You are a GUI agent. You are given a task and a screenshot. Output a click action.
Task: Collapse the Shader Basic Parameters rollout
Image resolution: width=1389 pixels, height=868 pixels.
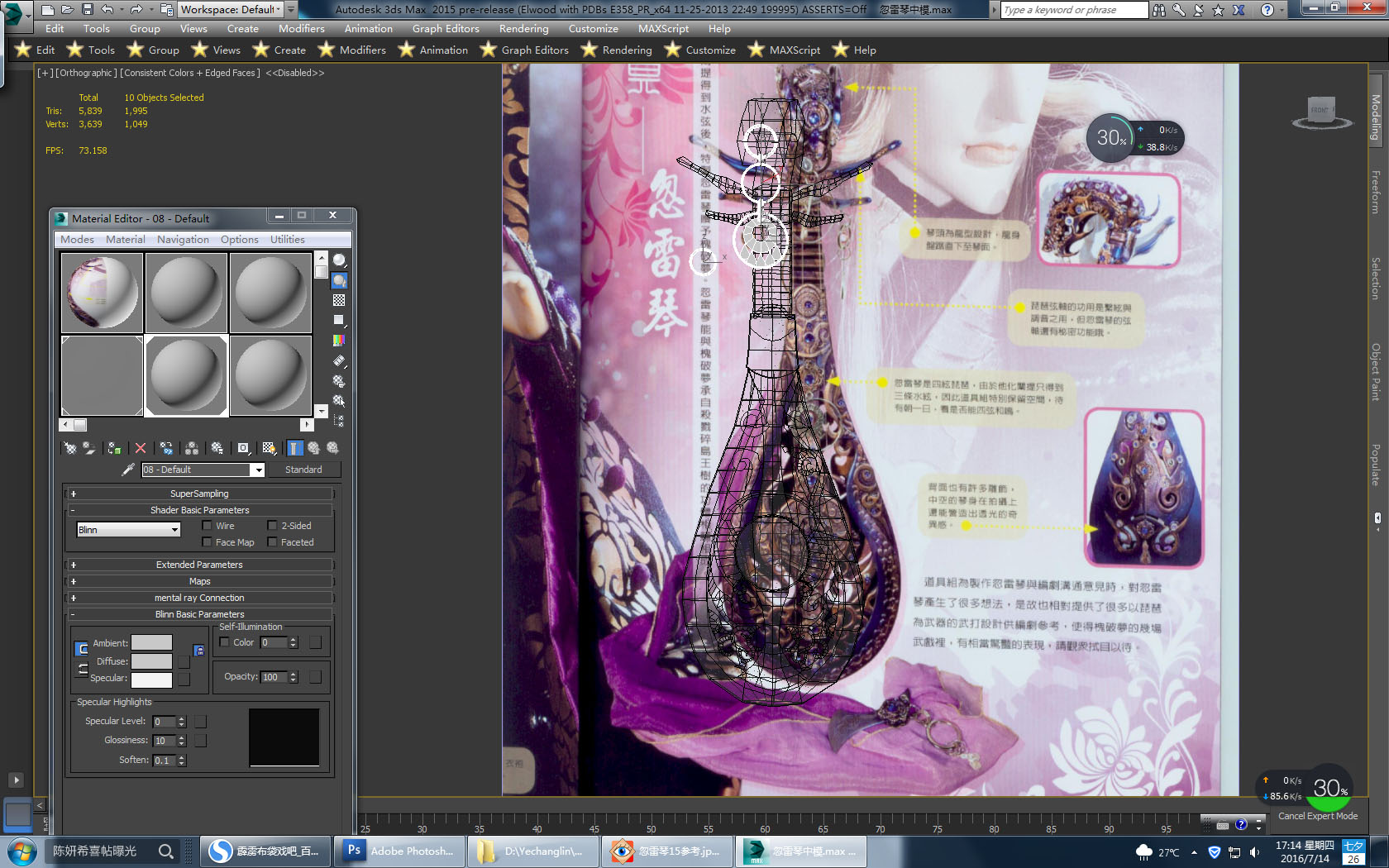pyautogui.click(x=199, y=510)
